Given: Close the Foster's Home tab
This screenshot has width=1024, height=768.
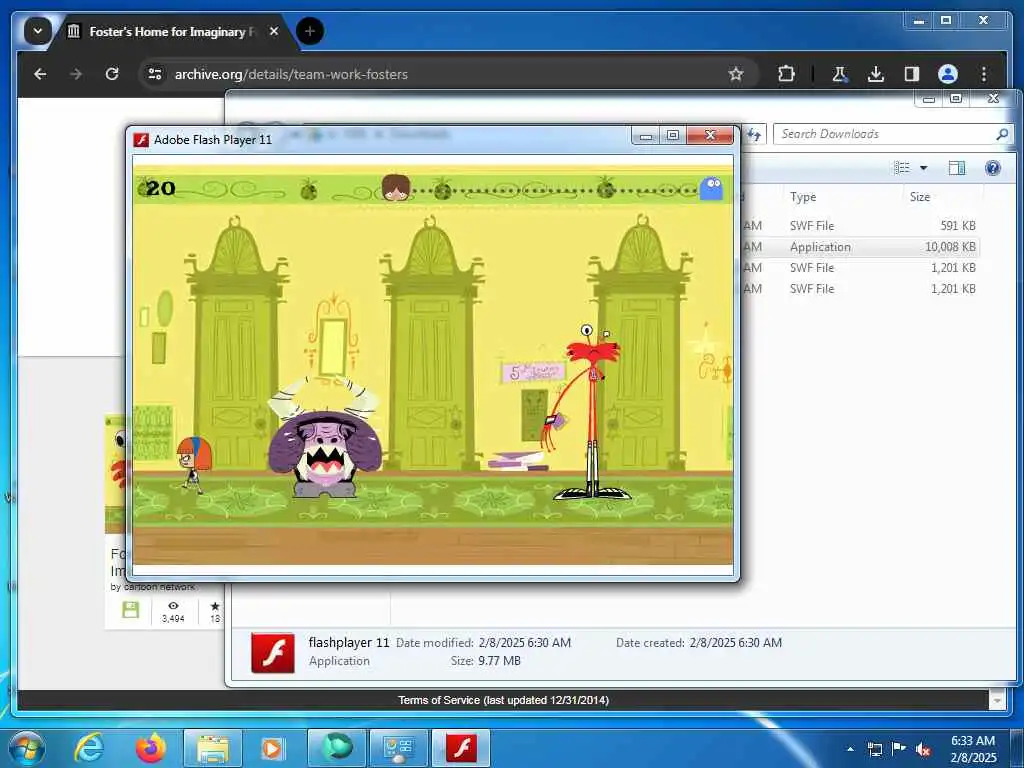Looking at the screenshot, I should coord(274,31).
